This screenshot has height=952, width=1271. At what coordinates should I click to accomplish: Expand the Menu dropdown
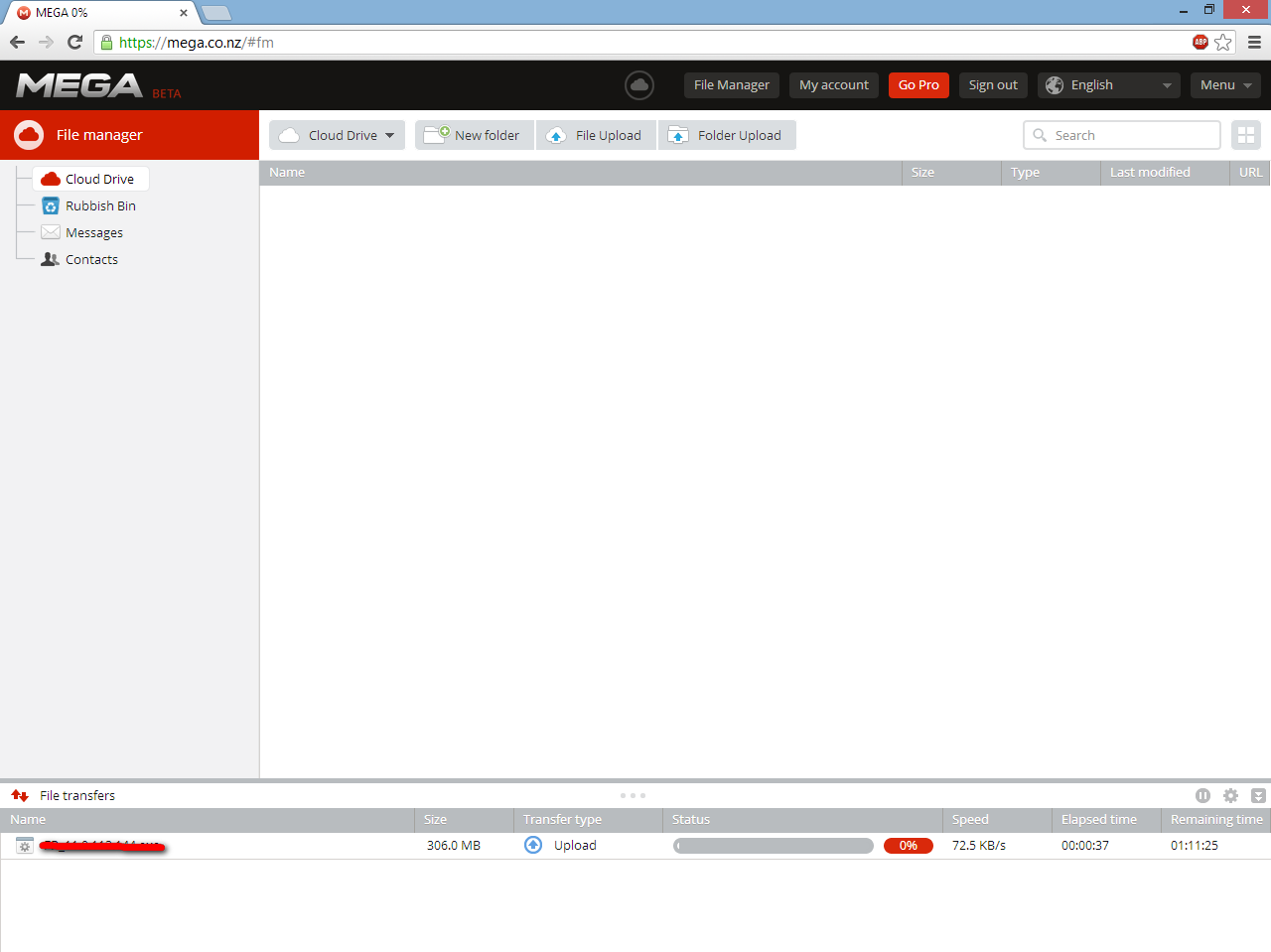[x=1225, y=85]
